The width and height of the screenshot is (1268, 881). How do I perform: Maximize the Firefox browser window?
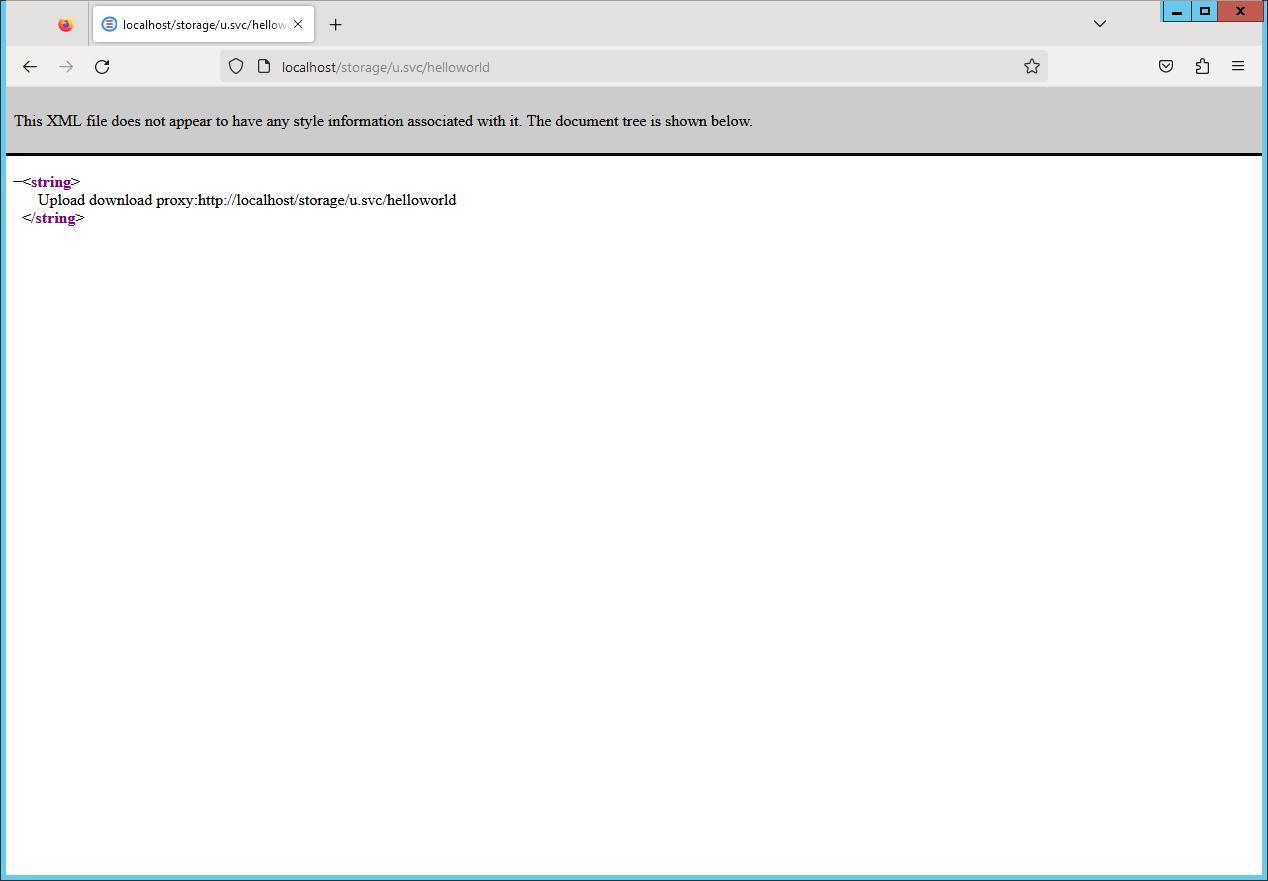coord(1205,11)
